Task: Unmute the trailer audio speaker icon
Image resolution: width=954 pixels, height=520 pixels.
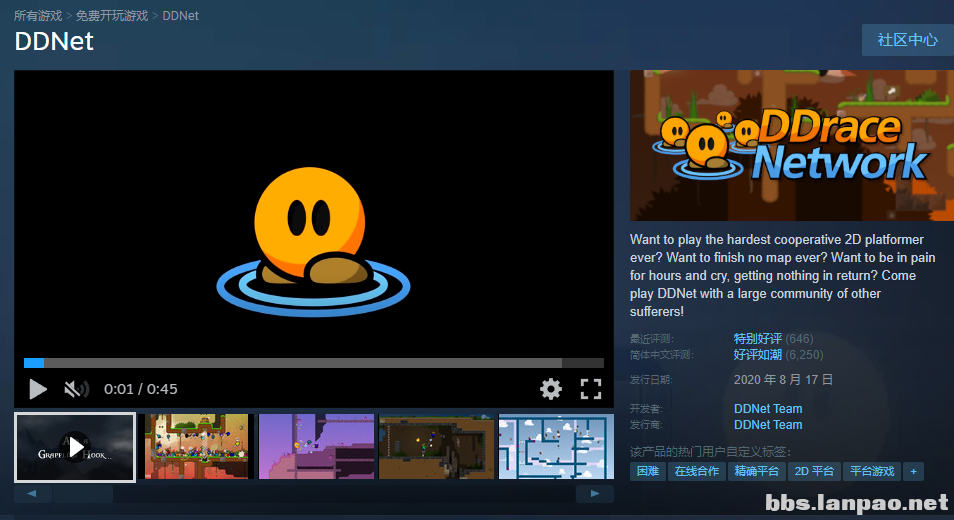Action: 77,389
